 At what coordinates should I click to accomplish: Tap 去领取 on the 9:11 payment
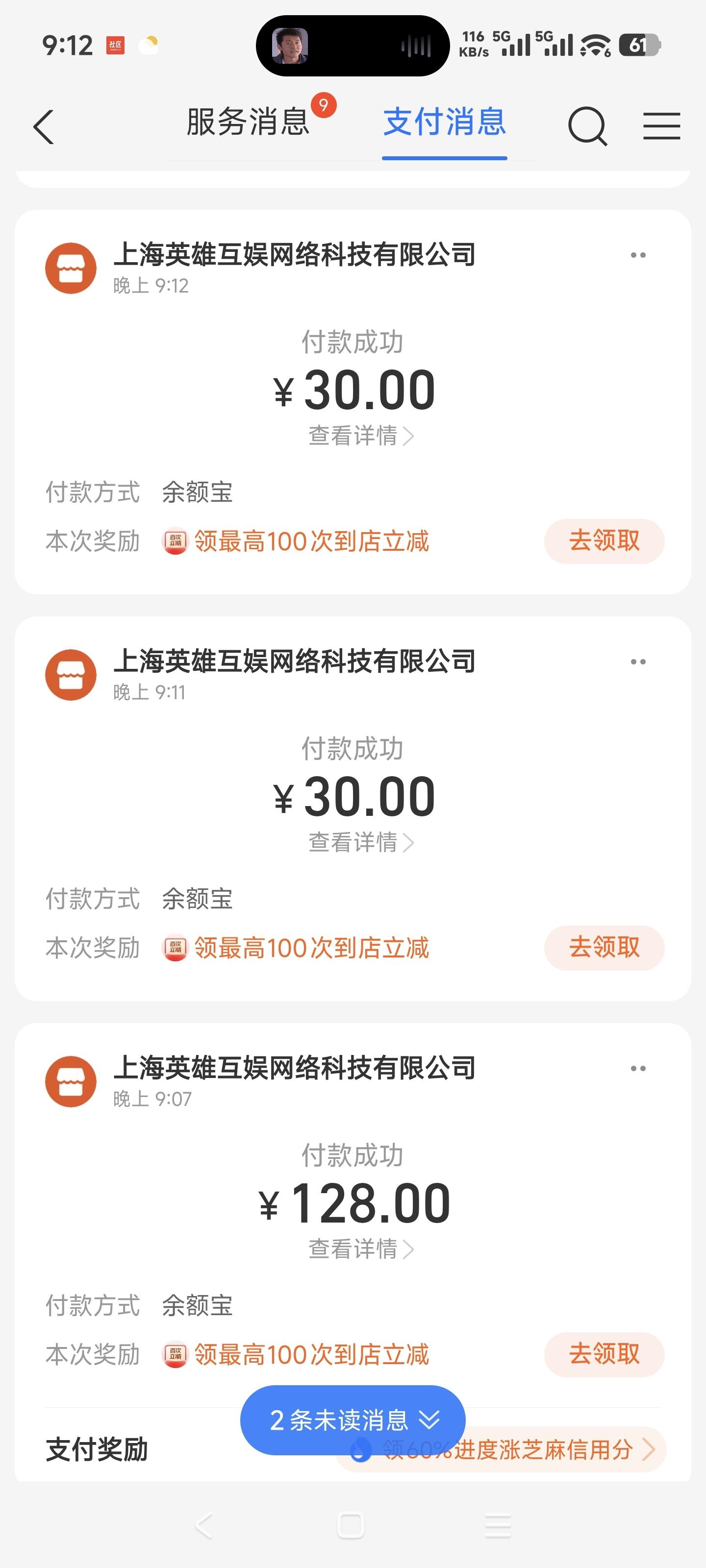[x=604, y=948]
